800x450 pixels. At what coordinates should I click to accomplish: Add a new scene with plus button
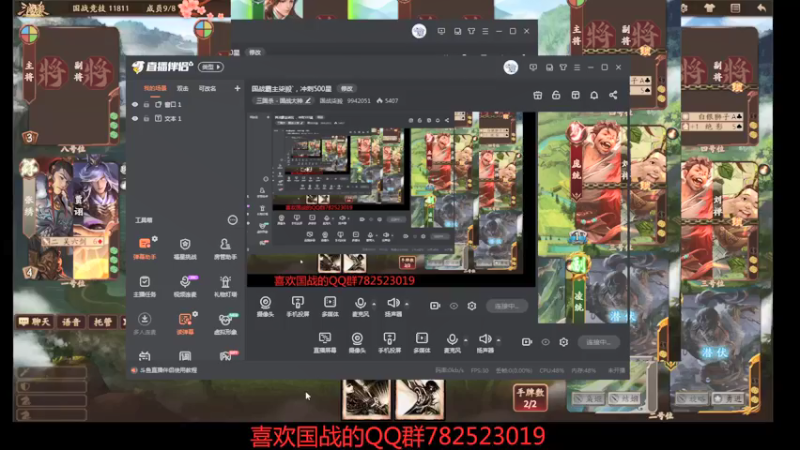click(x=237, y=88)
